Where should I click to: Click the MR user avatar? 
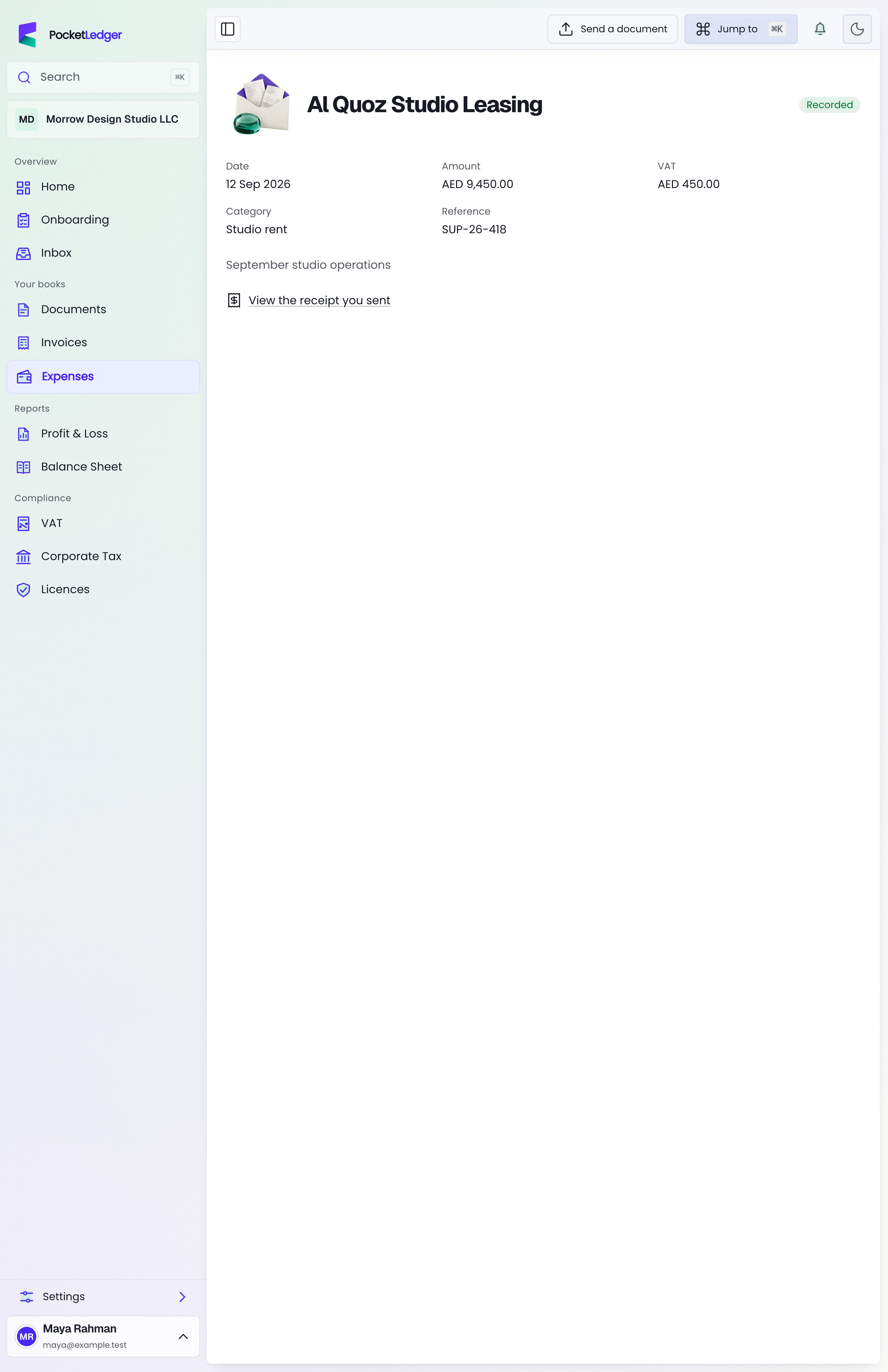coord(27,1337)
